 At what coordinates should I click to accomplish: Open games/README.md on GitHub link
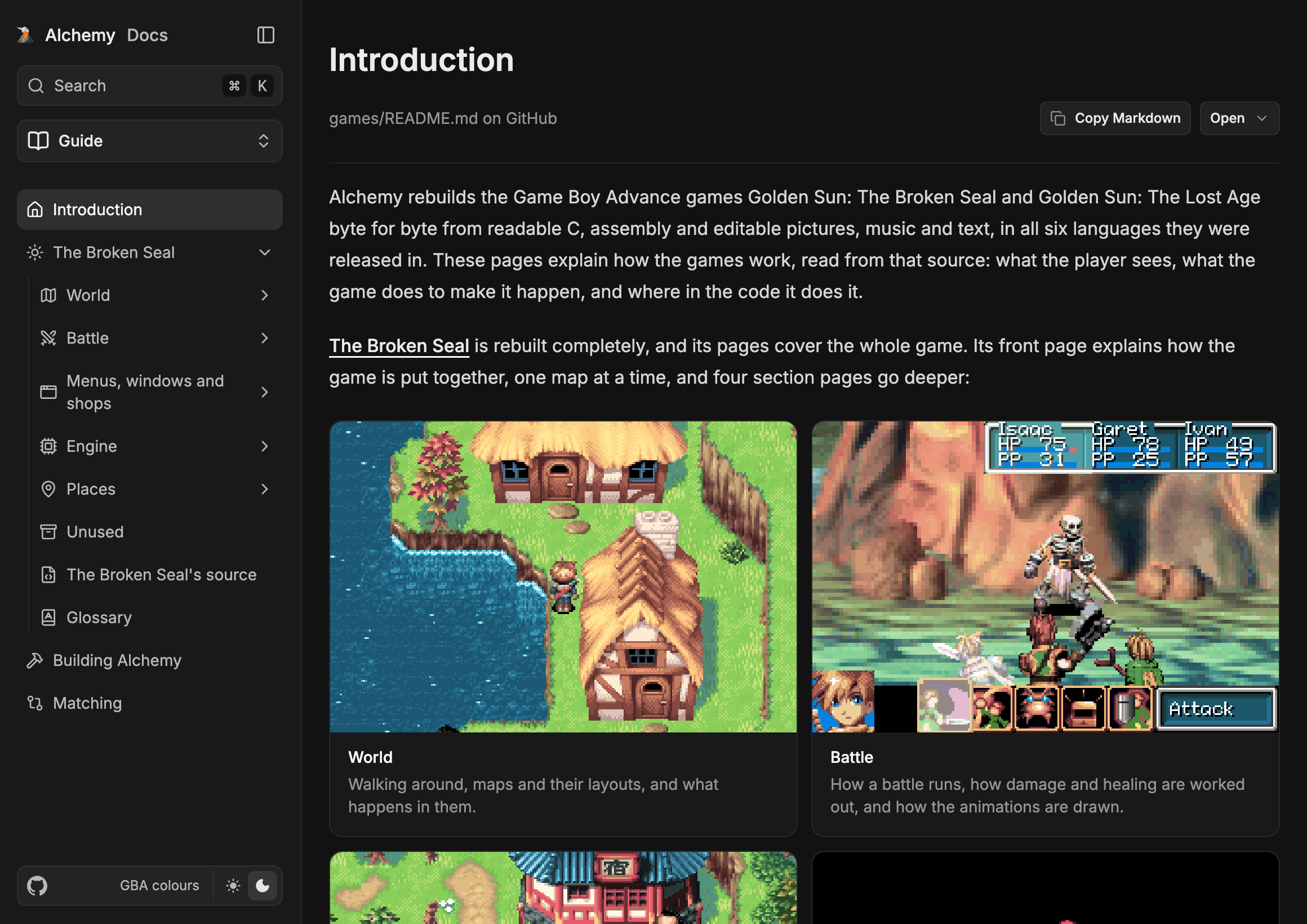coord(443,118)
